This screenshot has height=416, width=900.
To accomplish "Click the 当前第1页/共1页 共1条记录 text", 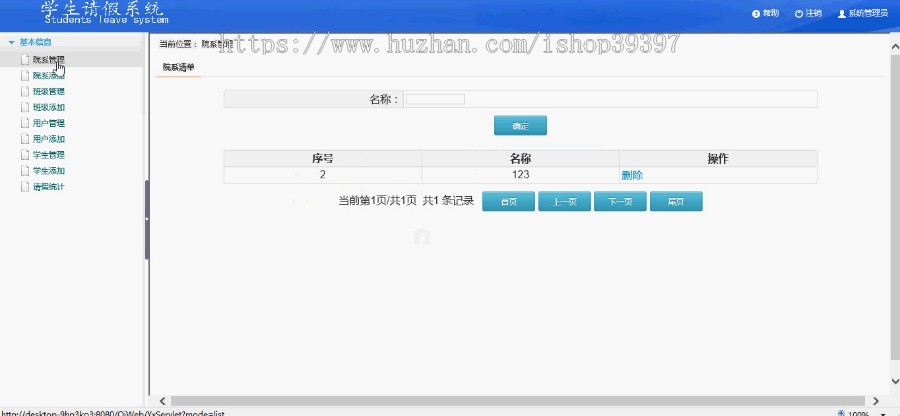I will click(x=406, y=201).
